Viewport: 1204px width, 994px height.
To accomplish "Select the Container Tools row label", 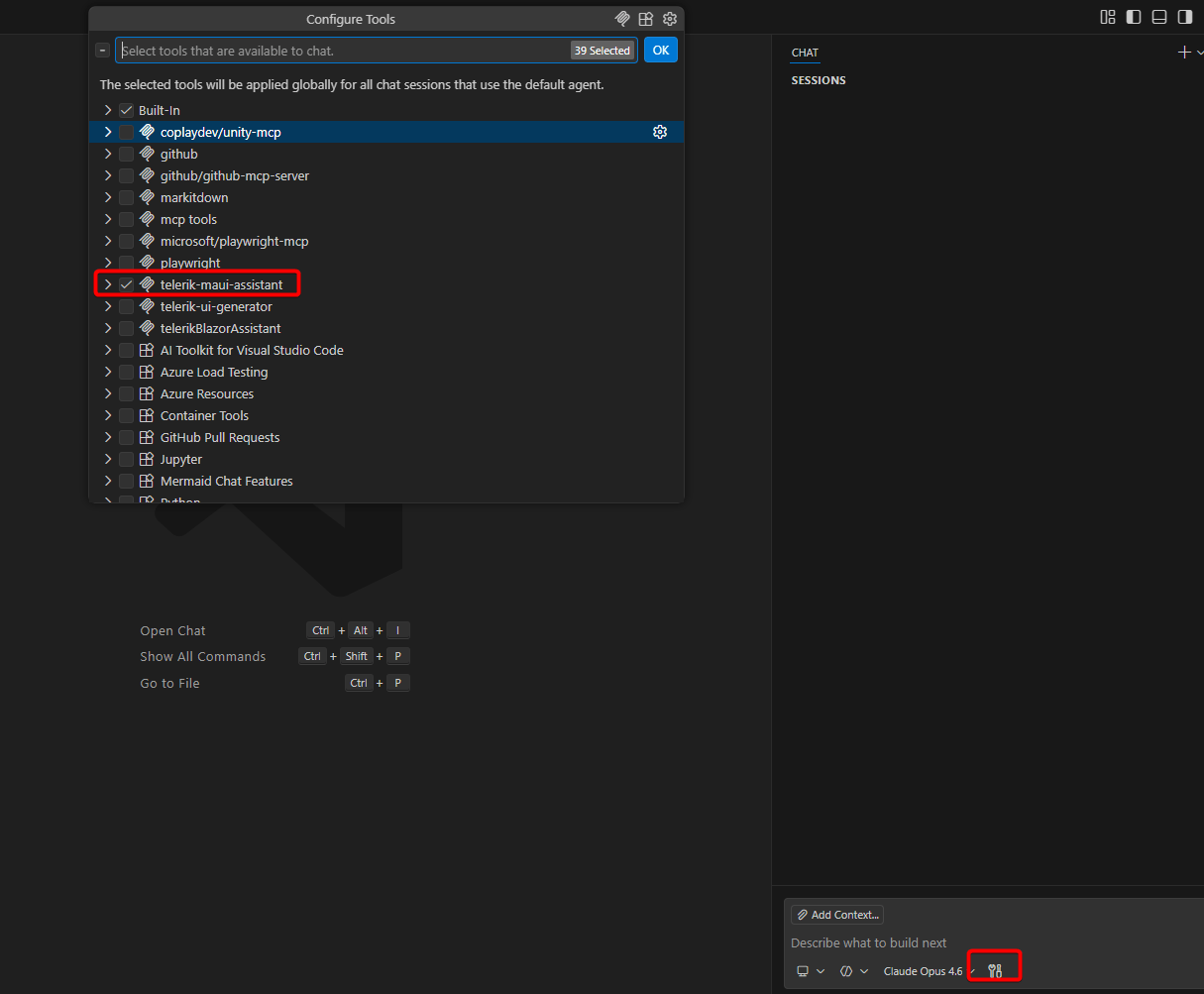I will point(204,415).
